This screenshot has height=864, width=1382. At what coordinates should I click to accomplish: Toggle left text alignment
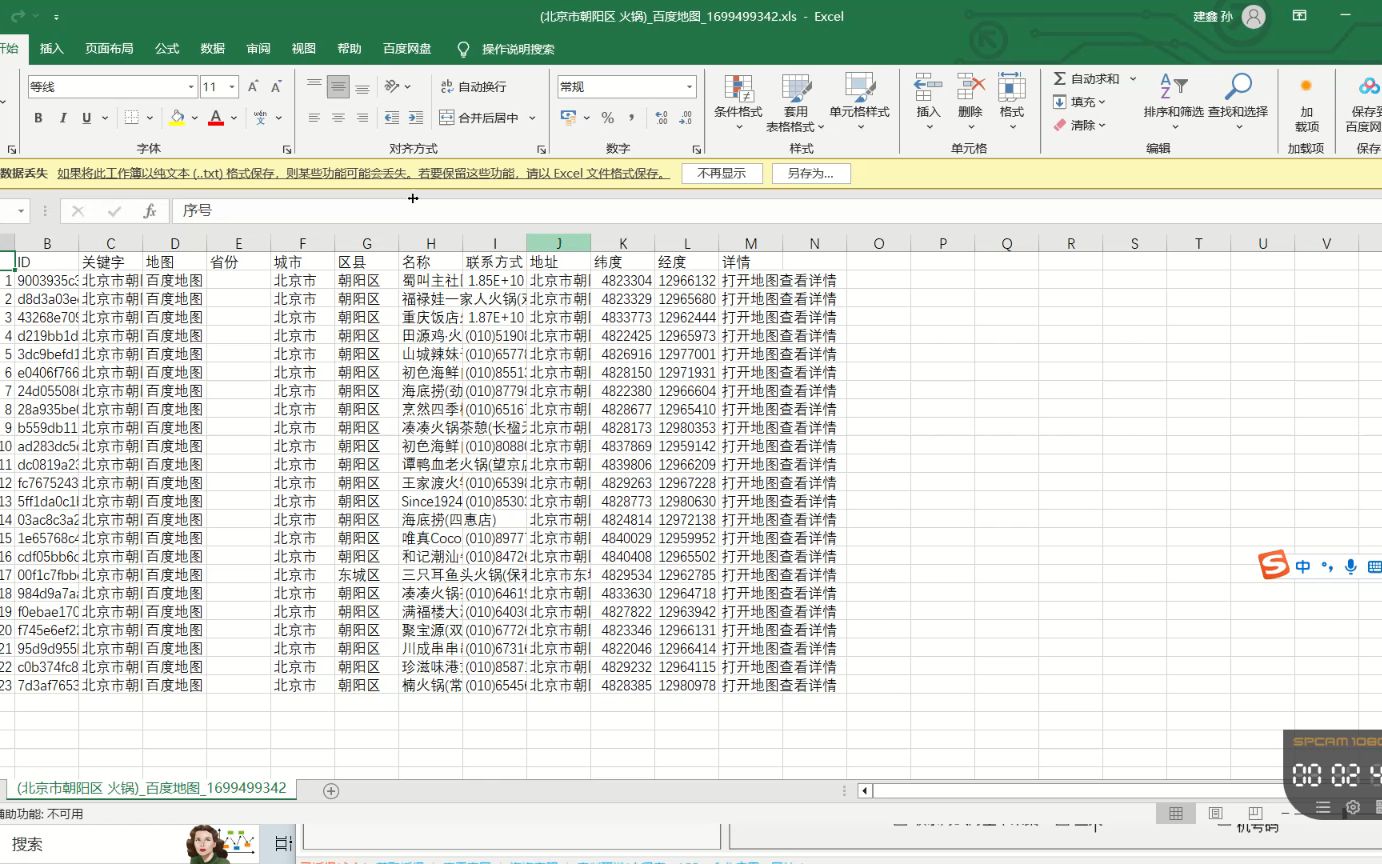(314, 118)
